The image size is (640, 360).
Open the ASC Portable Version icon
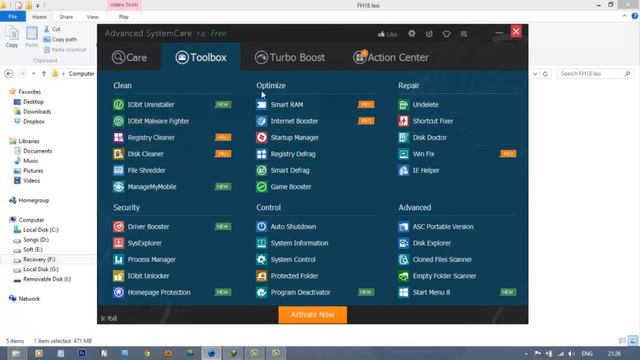[x=403, y=227]
